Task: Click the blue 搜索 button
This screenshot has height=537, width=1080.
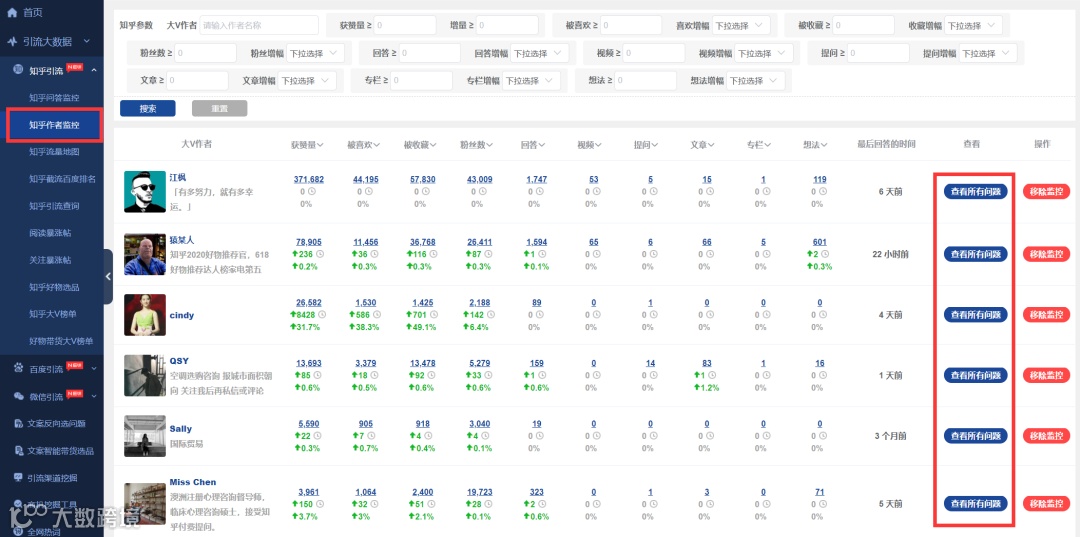Action: pos(147,108)
